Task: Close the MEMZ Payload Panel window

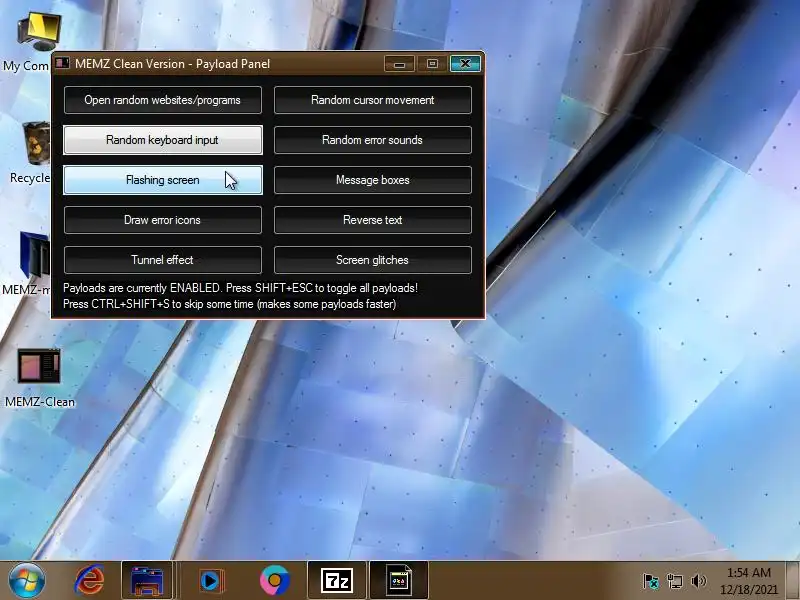Action: (465, 64)
